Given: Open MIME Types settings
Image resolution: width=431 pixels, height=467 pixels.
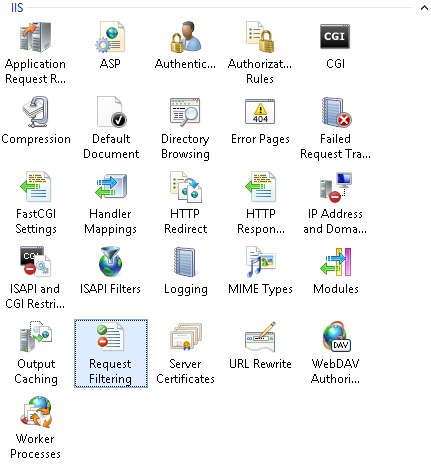Looking at the screenshot, I should coord(260,270).
